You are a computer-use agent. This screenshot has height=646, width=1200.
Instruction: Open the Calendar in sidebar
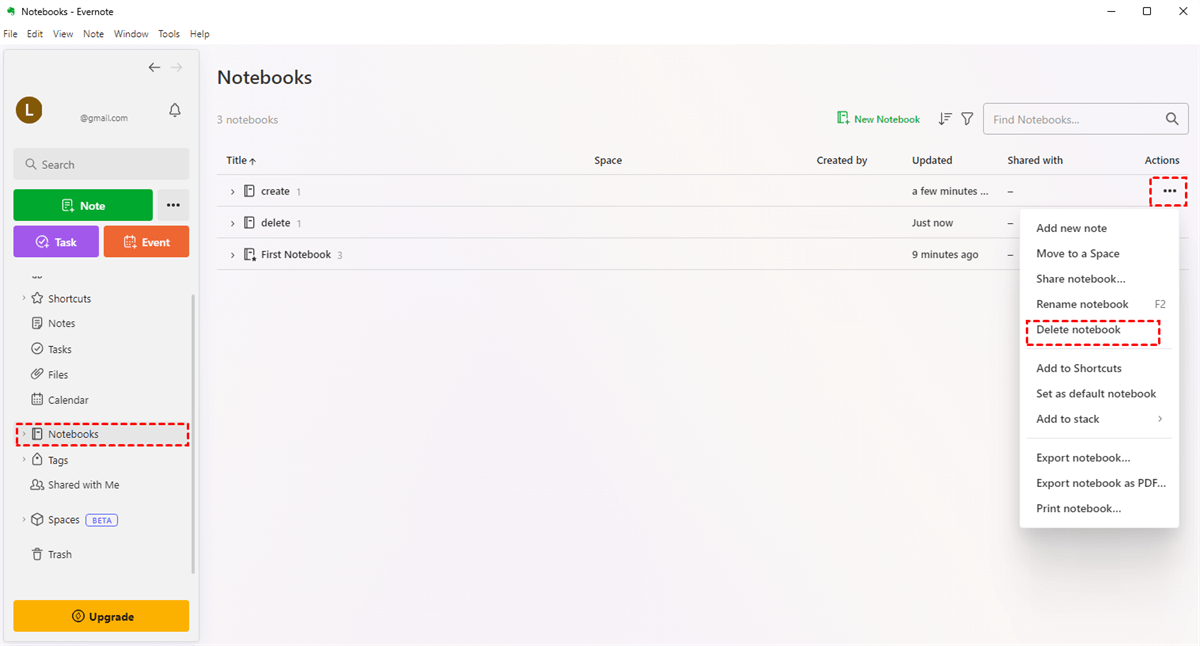point(67,400)
